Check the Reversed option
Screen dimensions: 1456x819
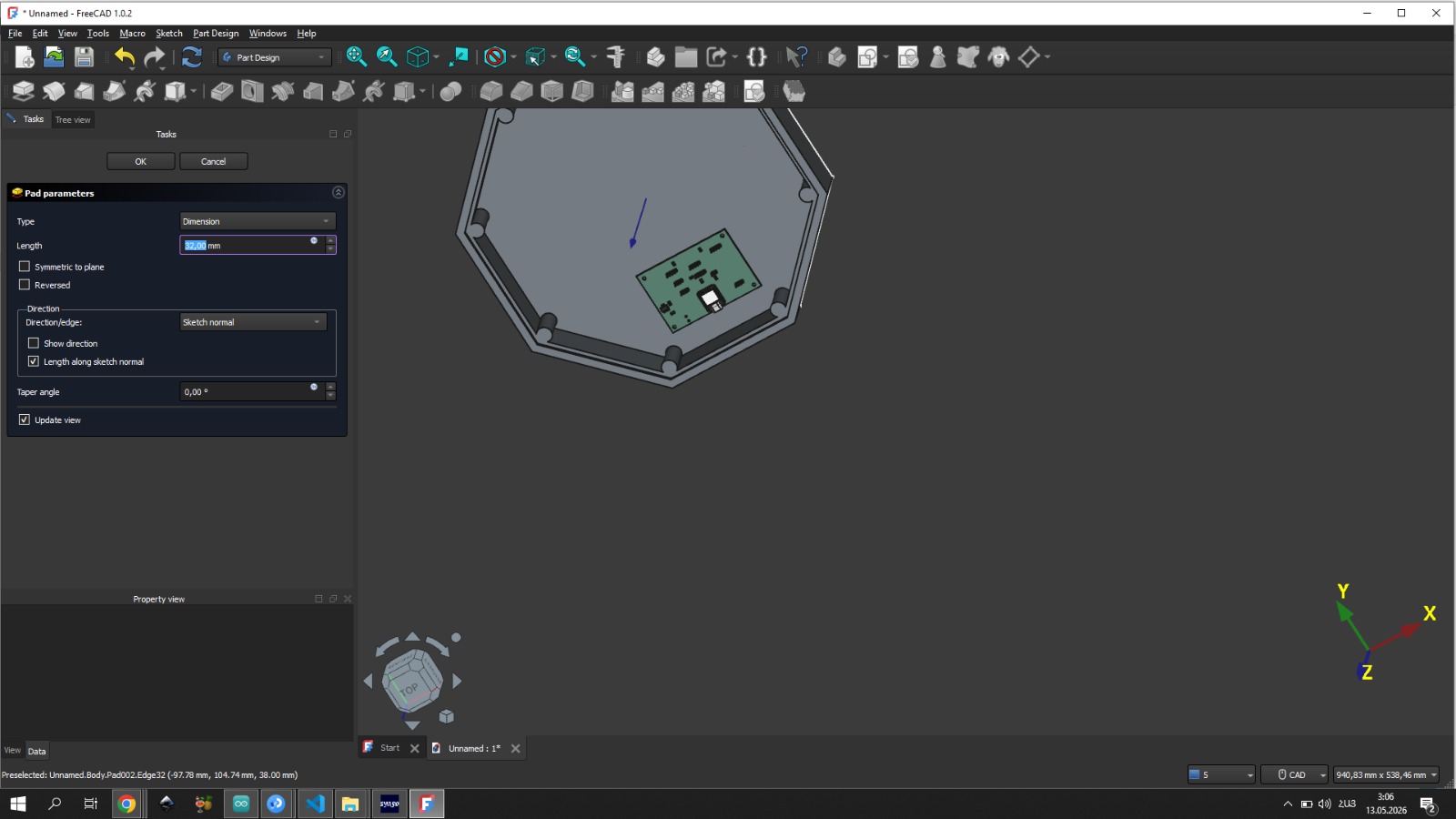click(25, 285)
